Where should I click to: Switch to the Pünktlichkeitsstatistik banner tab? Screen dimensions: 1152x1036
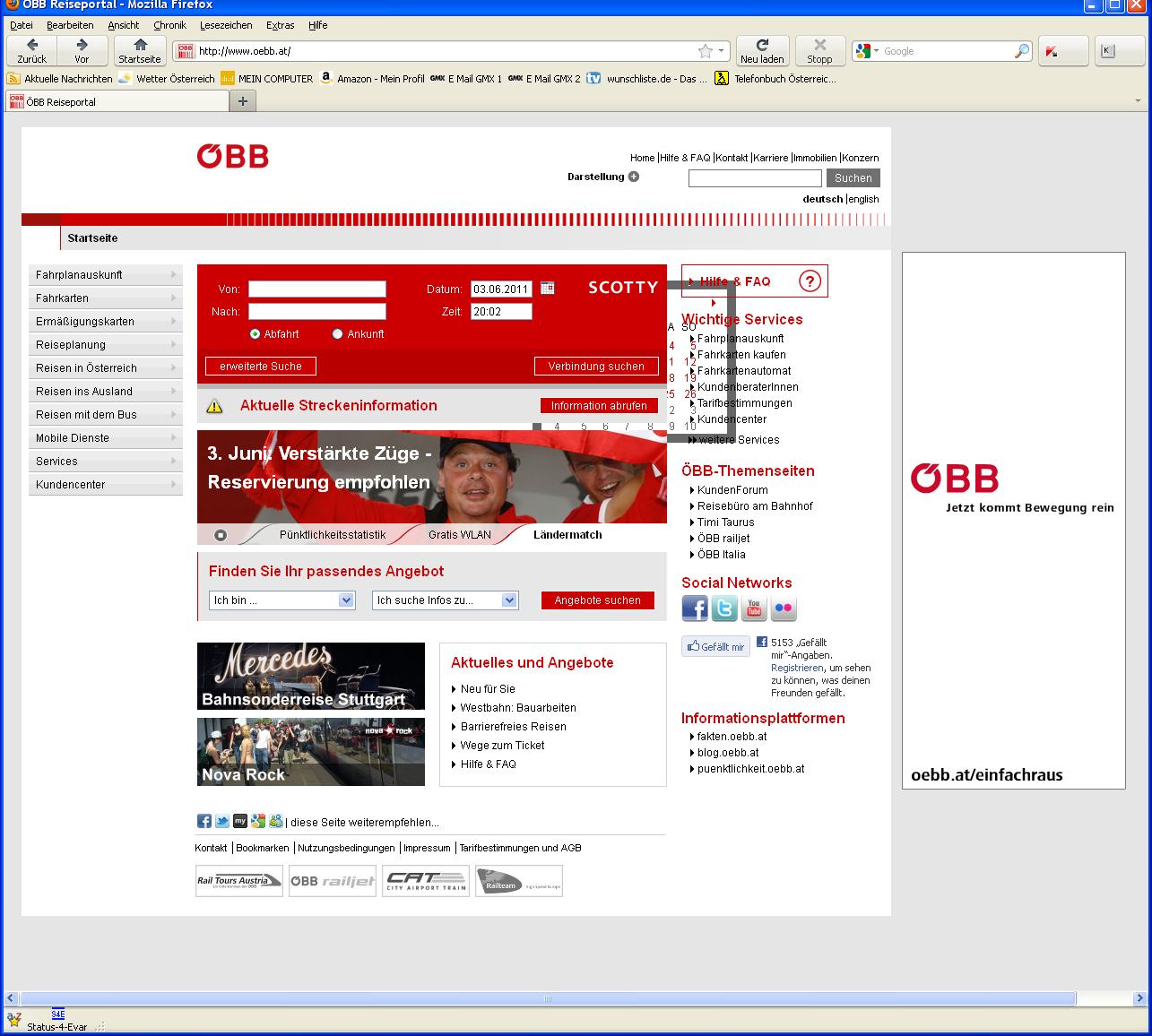click(x=333, y=535)
